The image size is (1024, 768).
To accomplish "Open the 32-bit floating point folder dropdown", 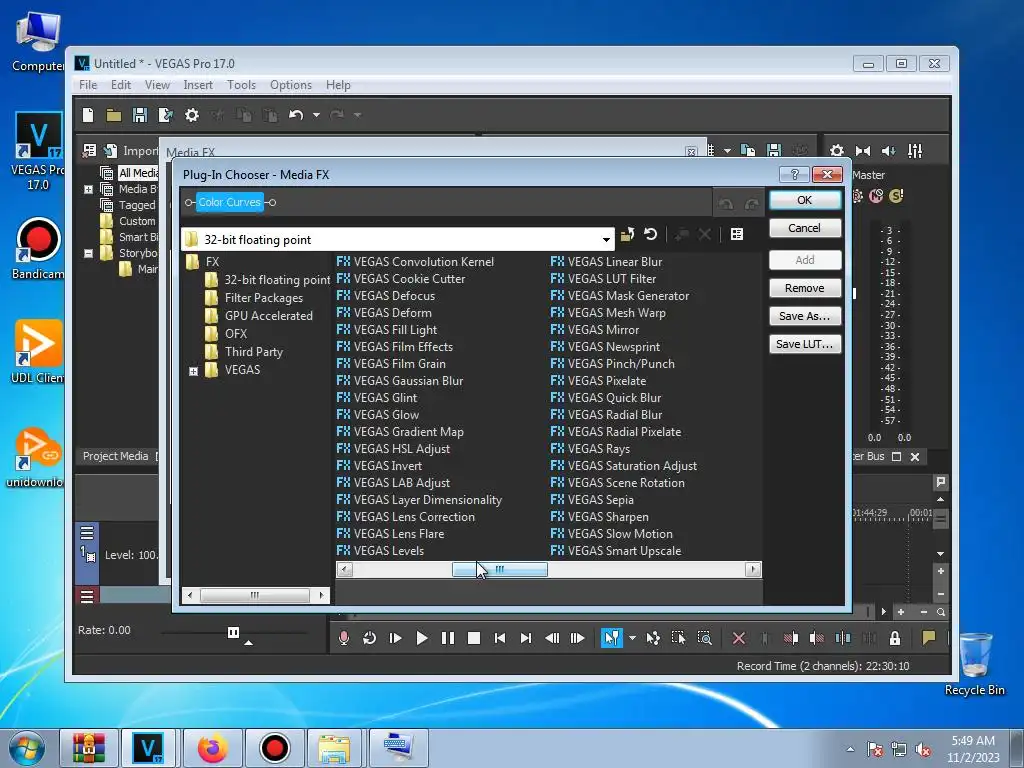I will point(606,240).
